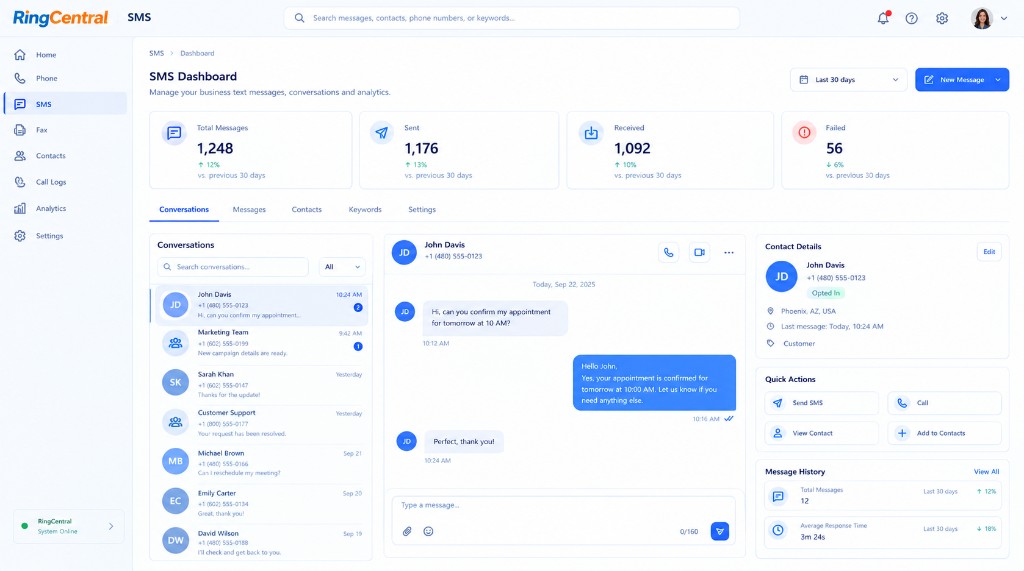Click the RingCentral logo

60,18
